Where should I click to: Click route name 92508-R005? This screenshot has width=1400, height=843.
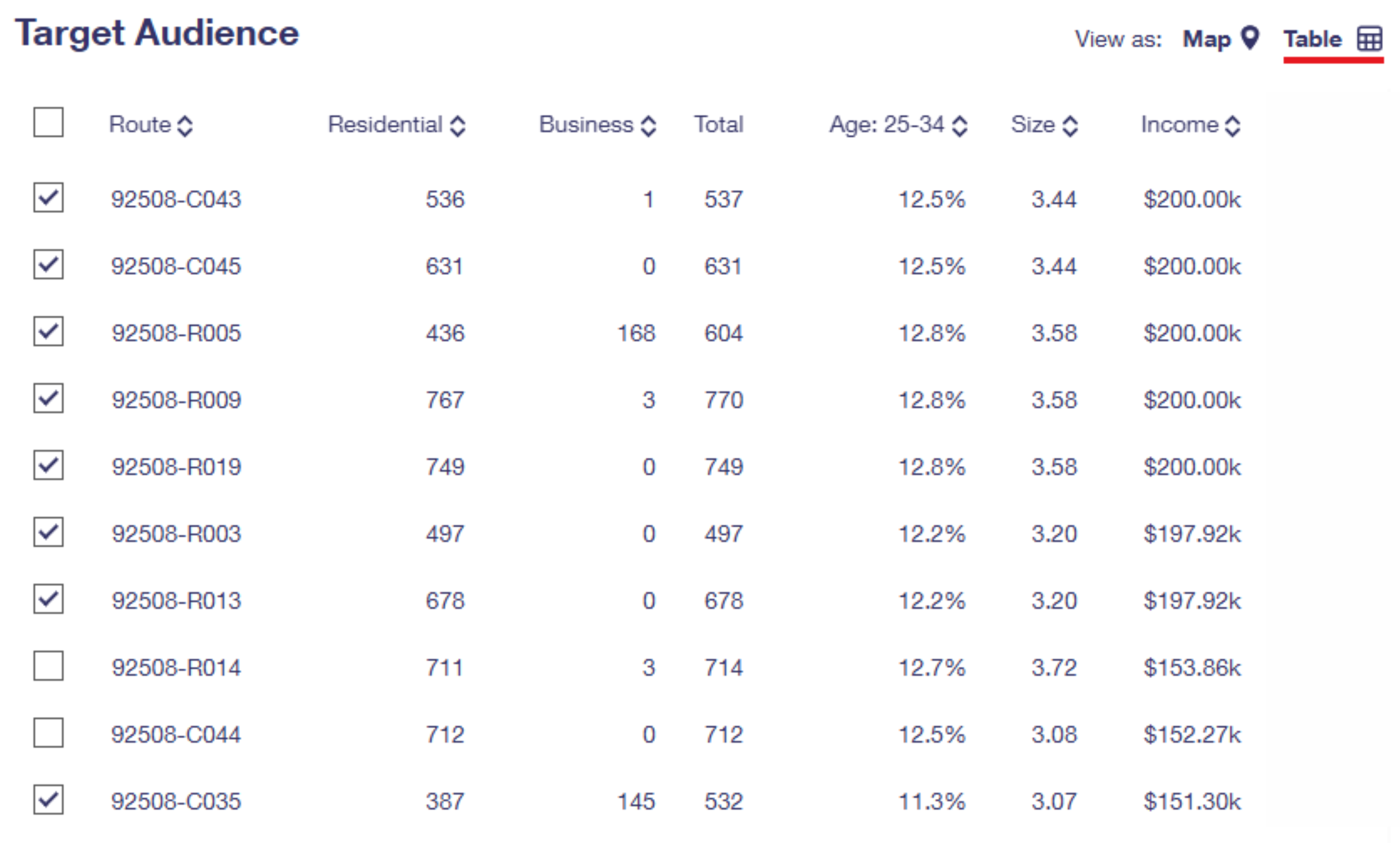(x=176, y=333)
